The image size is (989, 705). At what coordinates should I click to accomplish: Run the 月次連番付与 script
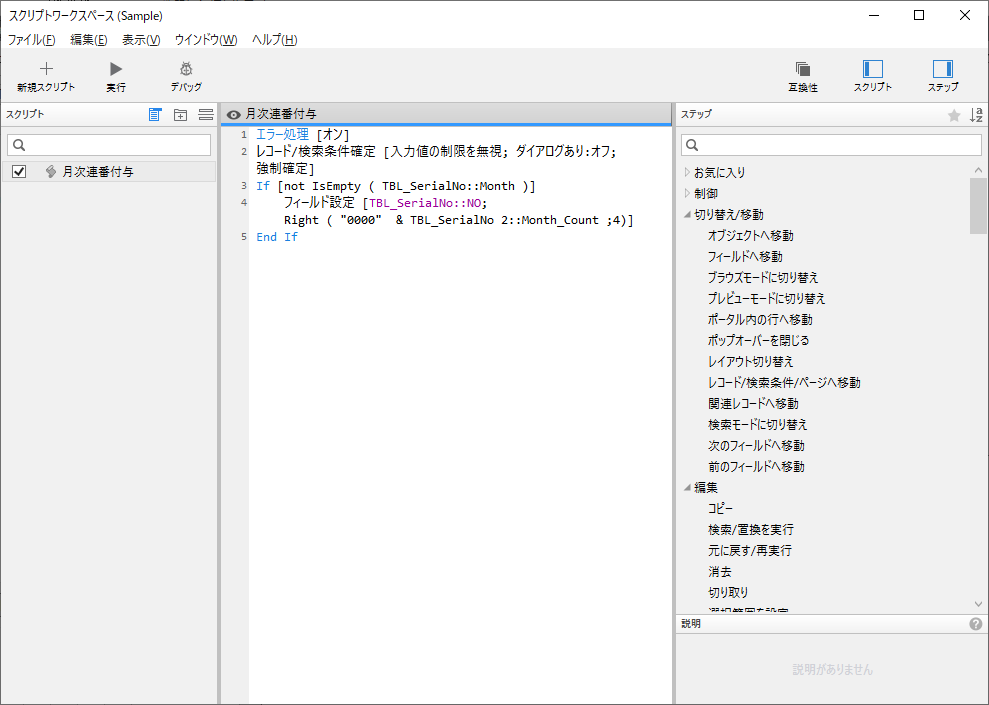tap(114, 75)
